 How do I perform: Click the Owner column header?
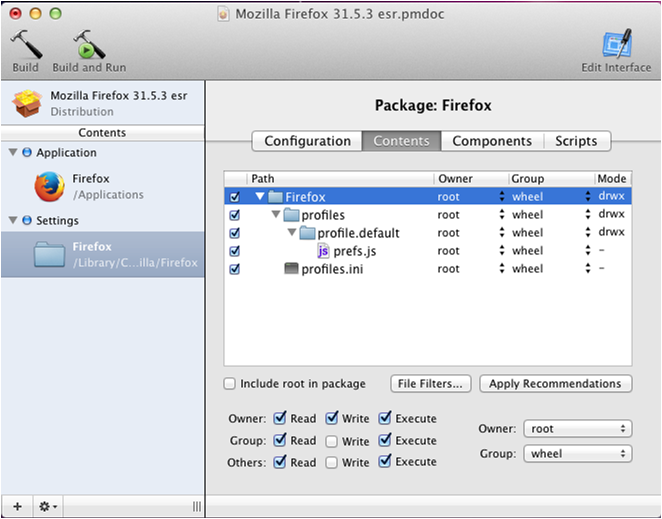(472, 179)
